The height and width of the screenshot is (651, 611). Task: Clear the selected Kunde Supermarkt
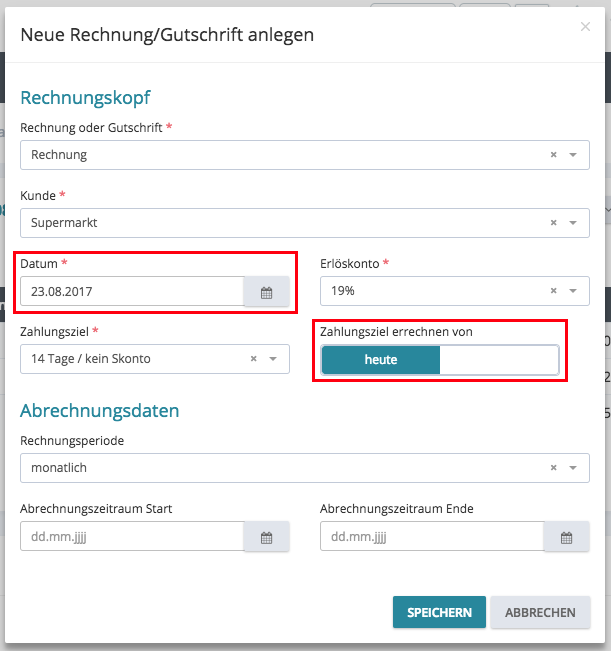[553, 223]
